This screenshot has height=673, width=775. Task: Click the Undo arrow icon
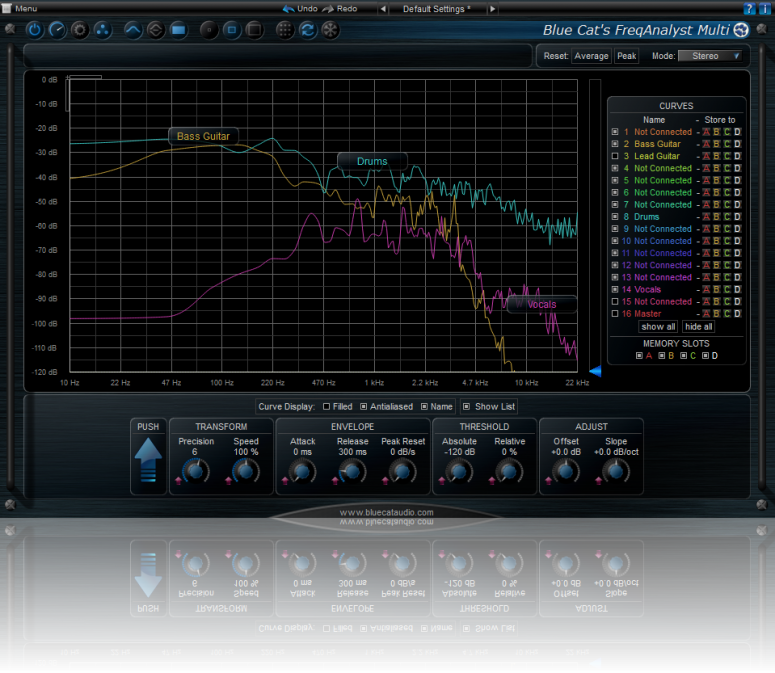[289, 8]
